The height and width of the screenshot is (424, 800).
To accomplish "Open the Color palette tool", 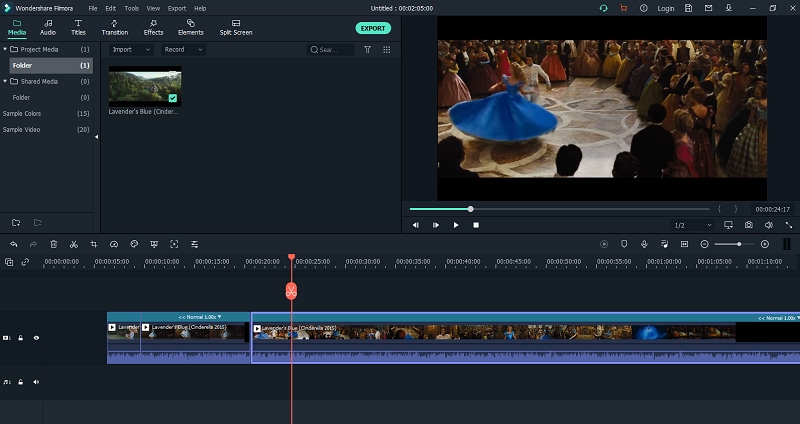I will coord(134,244).
